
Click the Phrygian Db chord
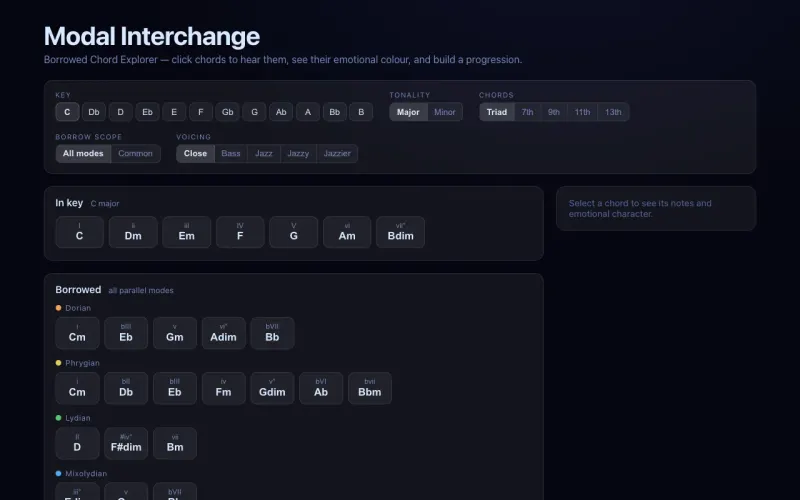point(126,388)
